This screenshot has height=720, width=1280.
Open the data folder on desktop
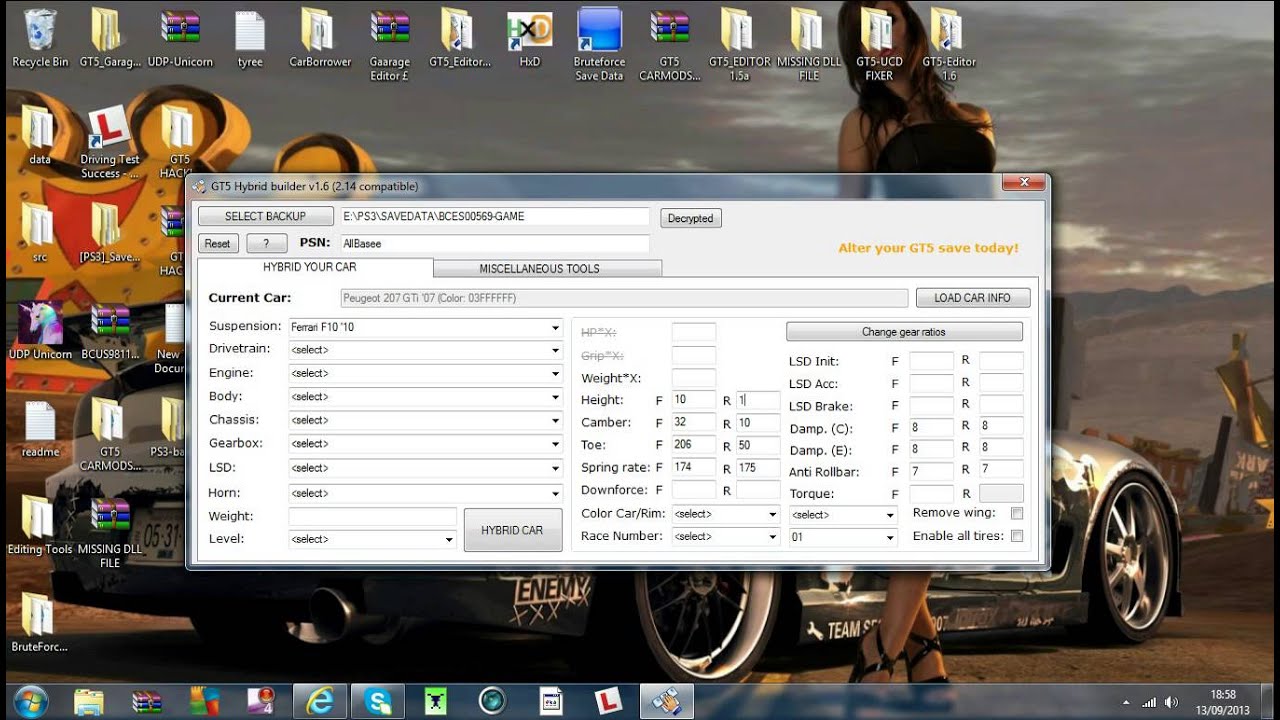point(40,136)
